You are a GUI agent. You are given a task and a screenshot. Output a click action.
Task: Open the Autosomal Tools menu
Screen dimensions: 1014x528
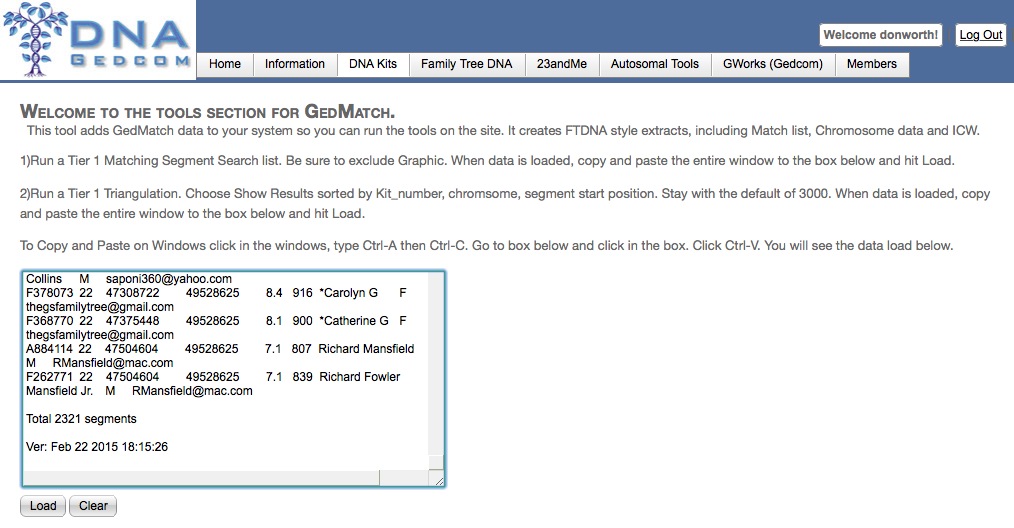pyautogui.click(x=654, y=64)
